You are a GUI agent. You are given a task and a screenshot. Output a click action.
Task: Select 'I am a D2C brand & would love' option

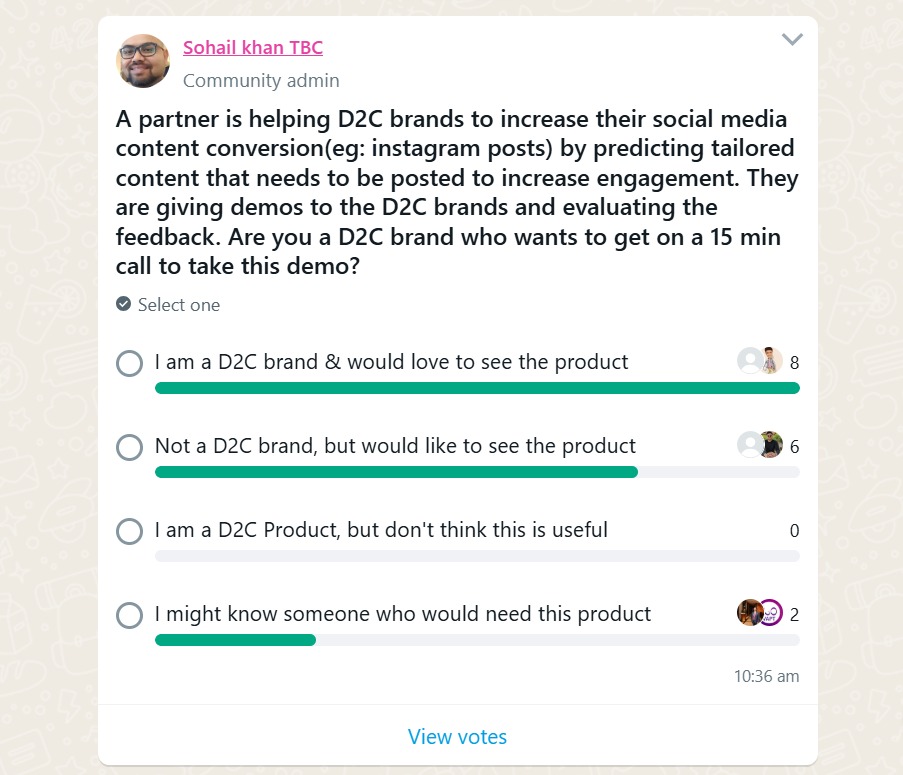[130, 363]
